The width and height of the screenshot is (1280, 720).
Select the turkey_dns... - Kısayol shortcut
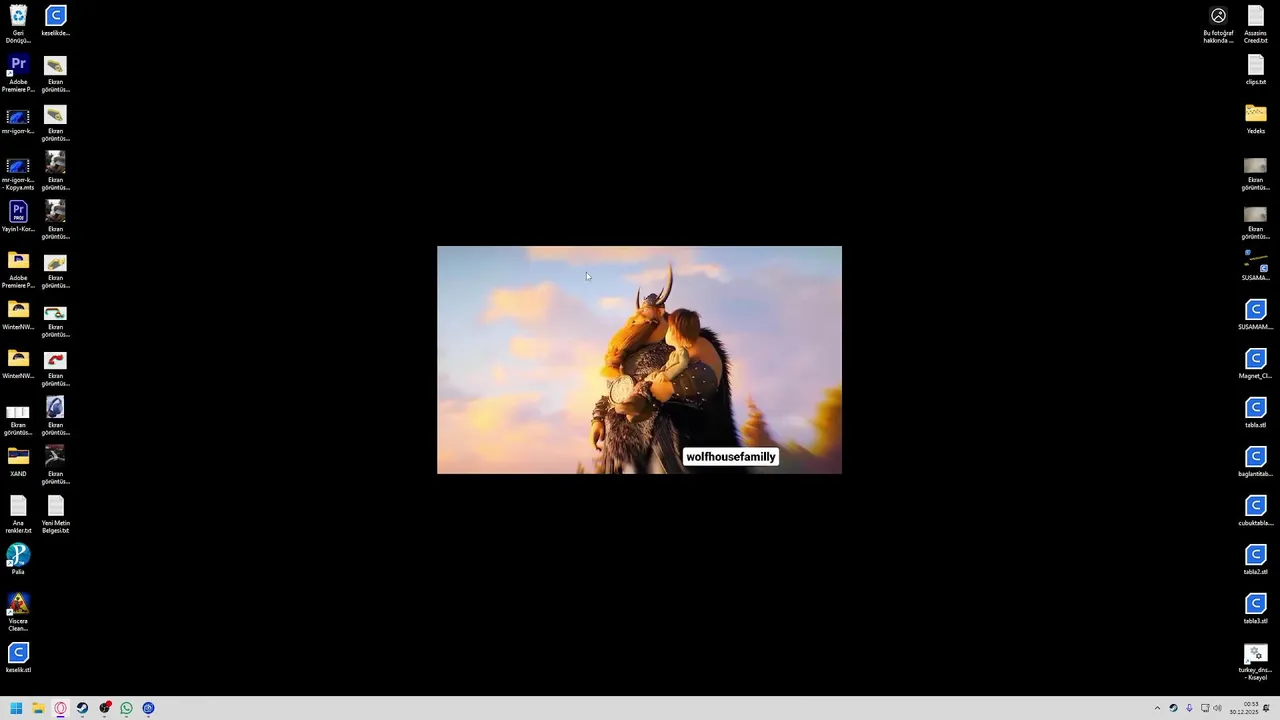pos(1255,662)
